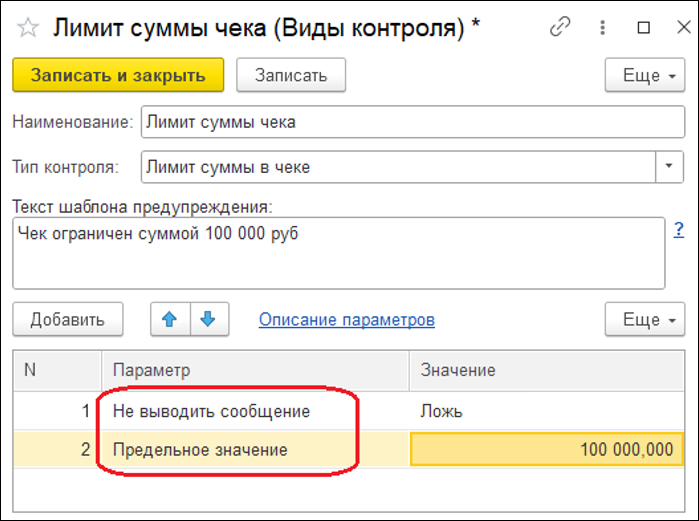
Task: Move parameter row up with arrow
Action: [169, 319]
